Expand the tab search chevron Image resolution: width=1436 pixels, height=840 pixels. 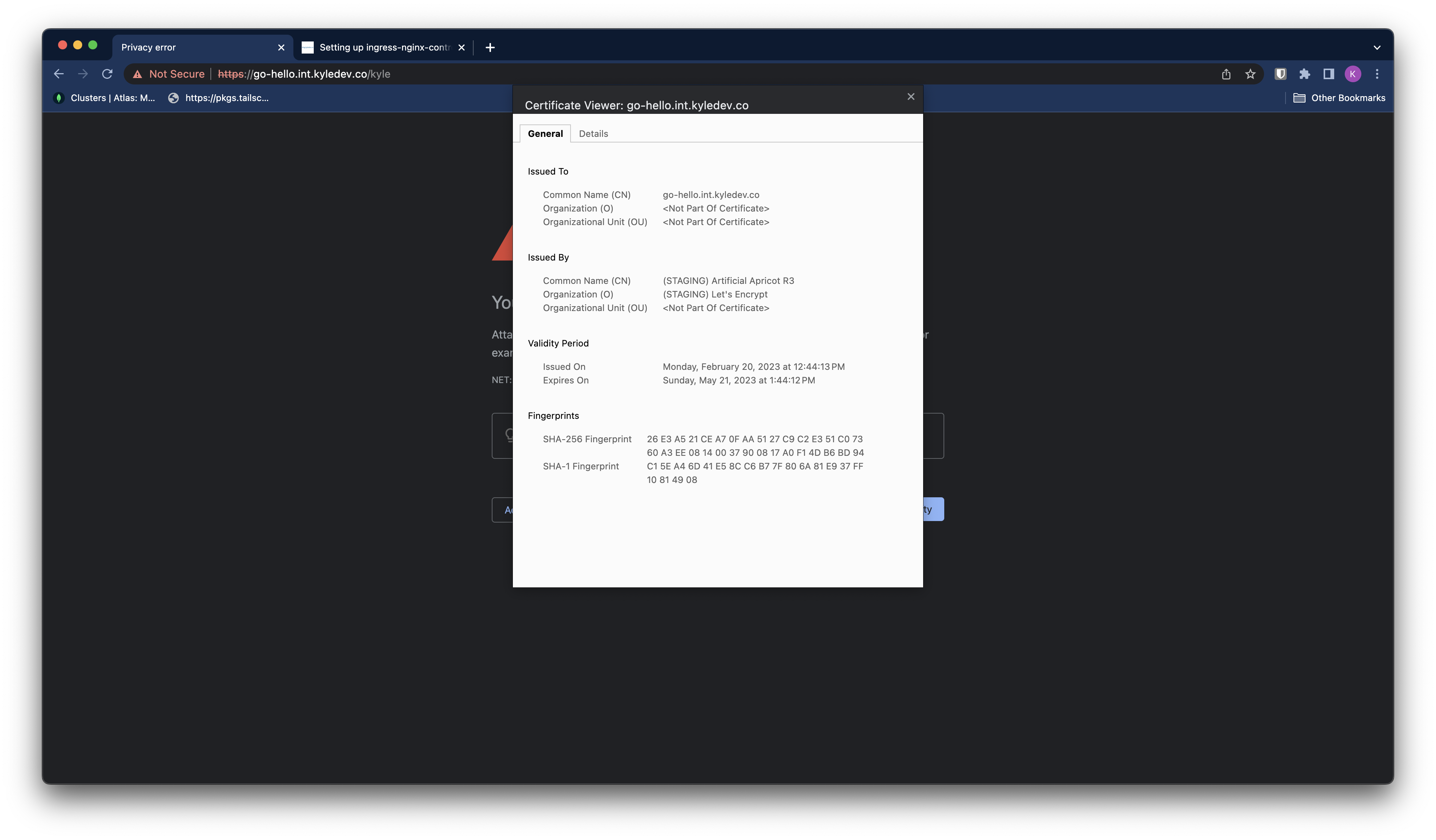click(x=1377, y=48)
